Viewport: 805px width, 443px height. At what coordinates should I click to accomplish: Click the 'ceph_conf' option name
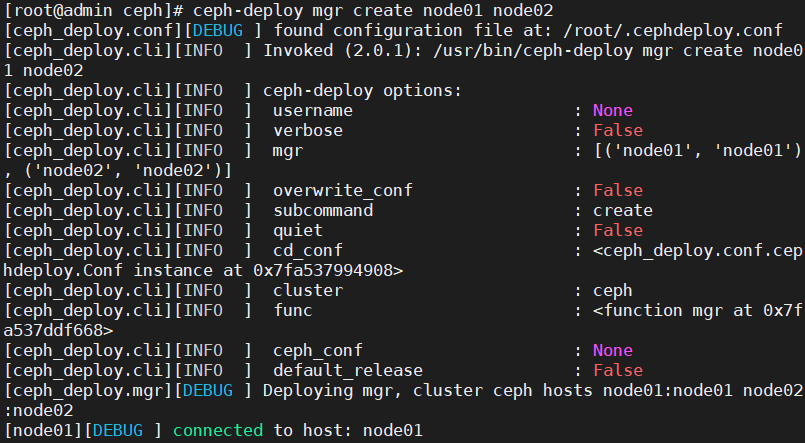click(x=318, y=351)
